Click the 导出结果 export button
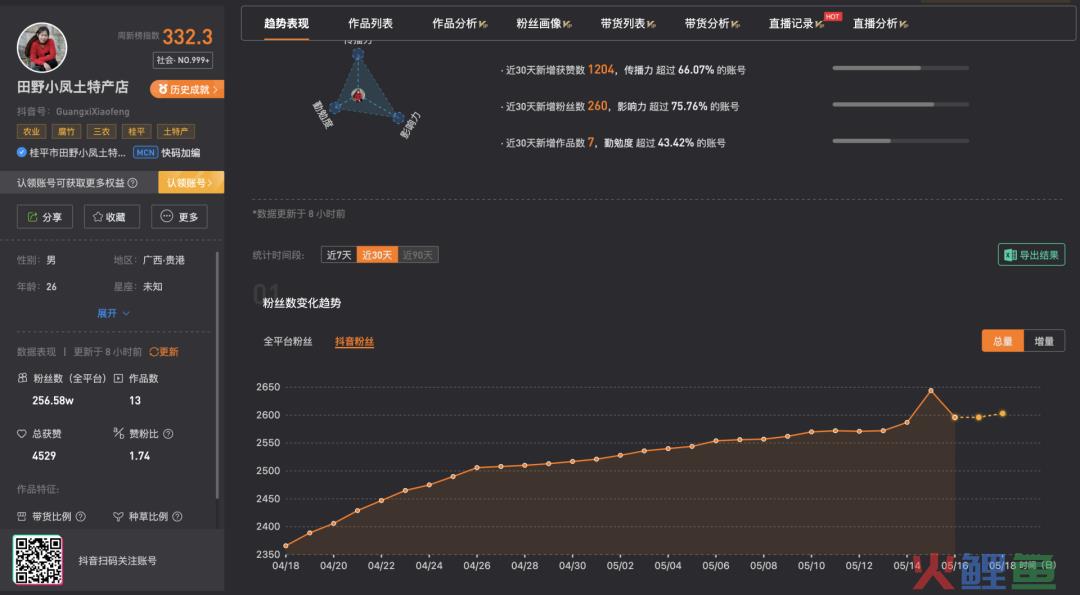Screen dimensions: 1080x595 coord(1031,255)
